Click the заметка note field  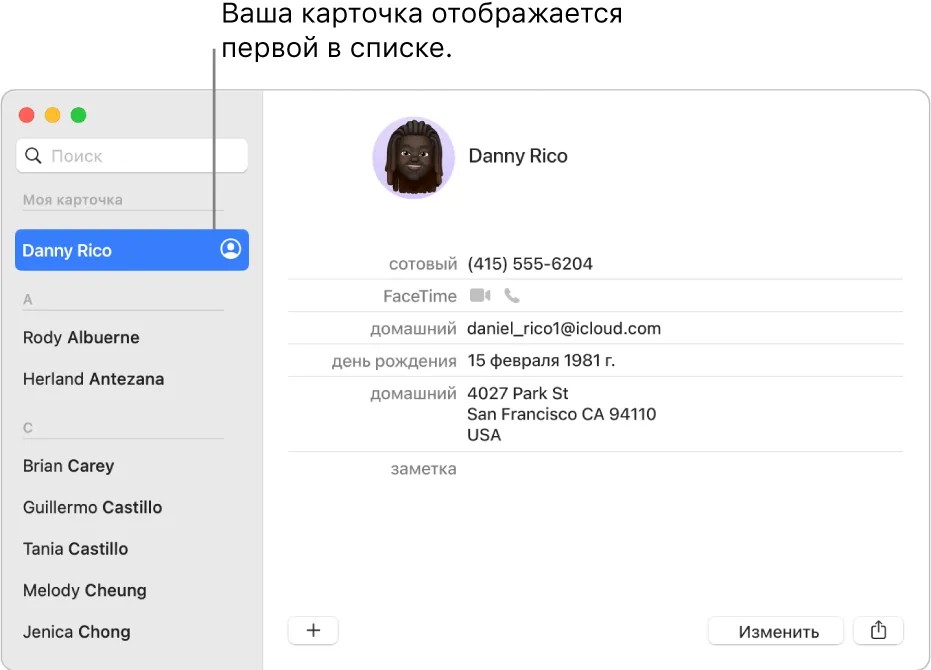pos(423,469)
